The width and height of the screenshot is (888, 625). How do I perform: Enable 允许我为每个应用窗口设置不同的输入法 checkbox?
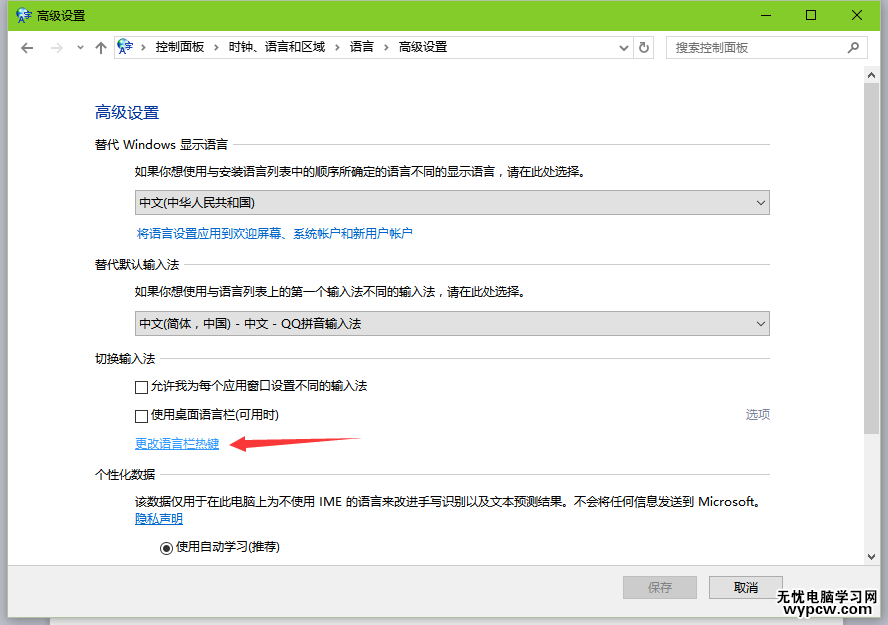(142, 387)
